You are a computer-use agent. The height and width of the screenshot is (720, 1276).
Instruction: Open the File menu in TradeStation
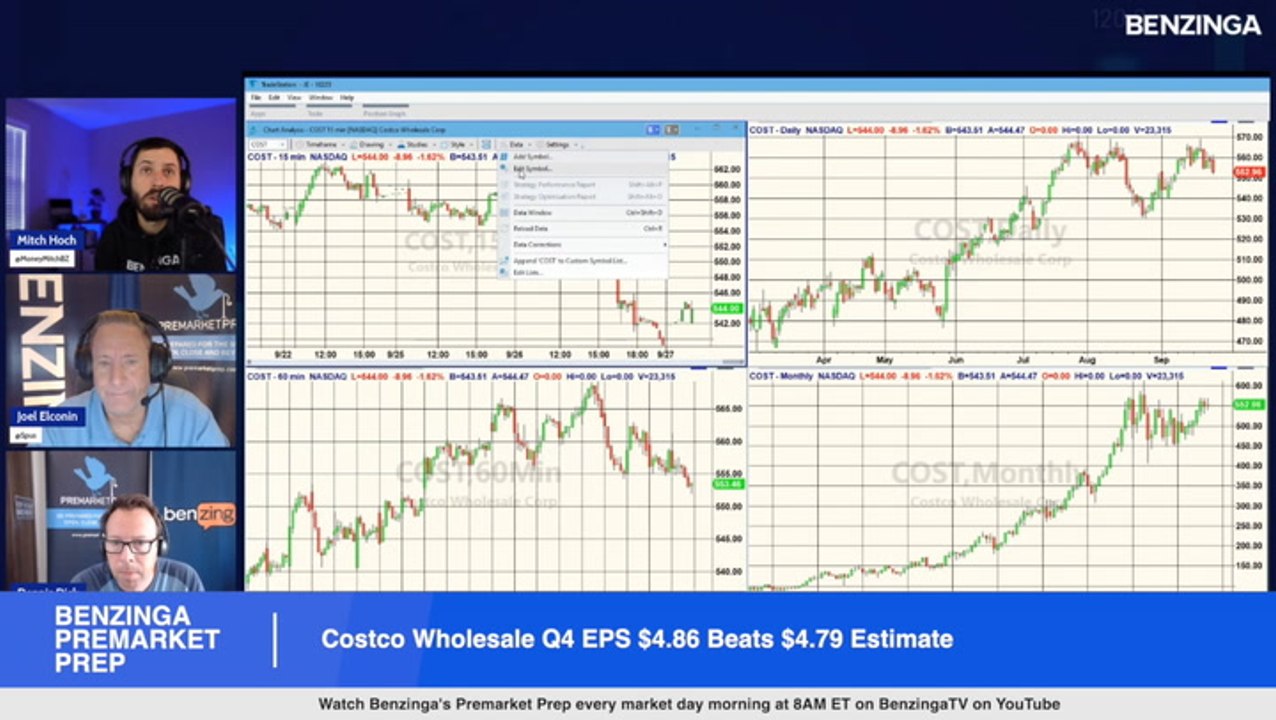point(256,98)
